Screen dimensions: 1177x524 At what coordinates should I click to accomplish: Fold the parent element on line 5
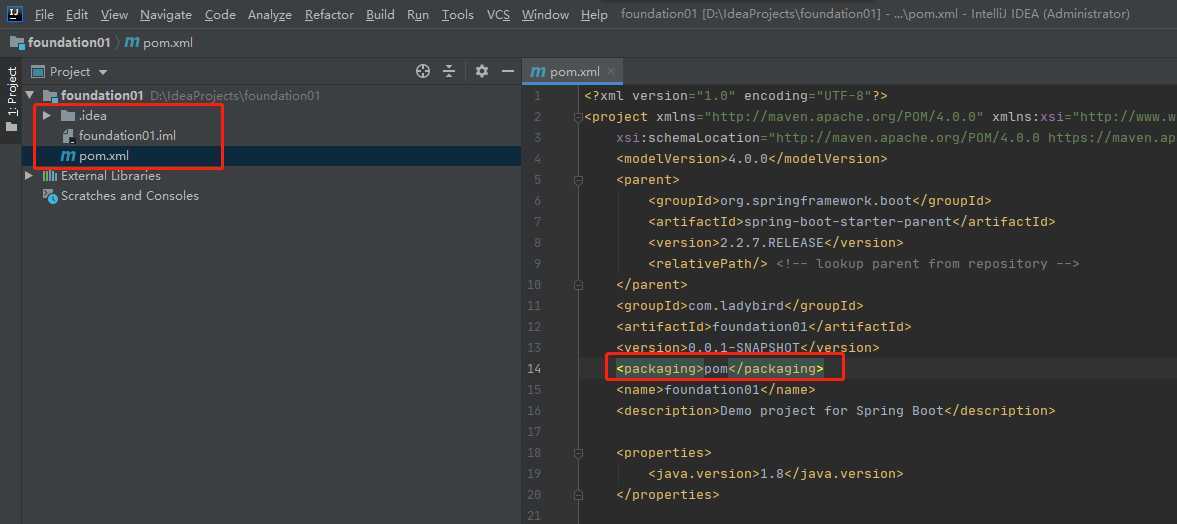578,180
